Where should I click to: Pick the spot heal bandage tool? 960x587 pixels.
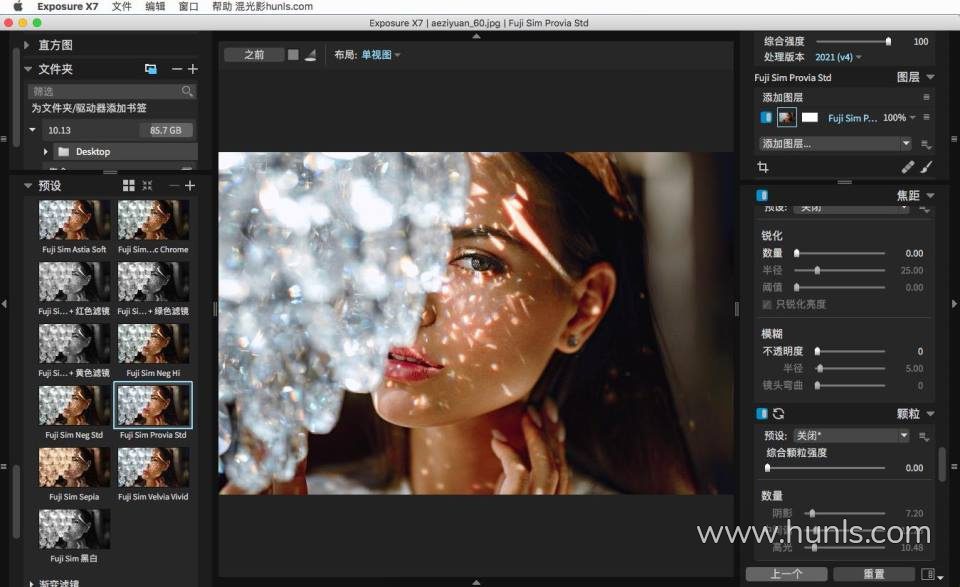click(x=907, y=167)
